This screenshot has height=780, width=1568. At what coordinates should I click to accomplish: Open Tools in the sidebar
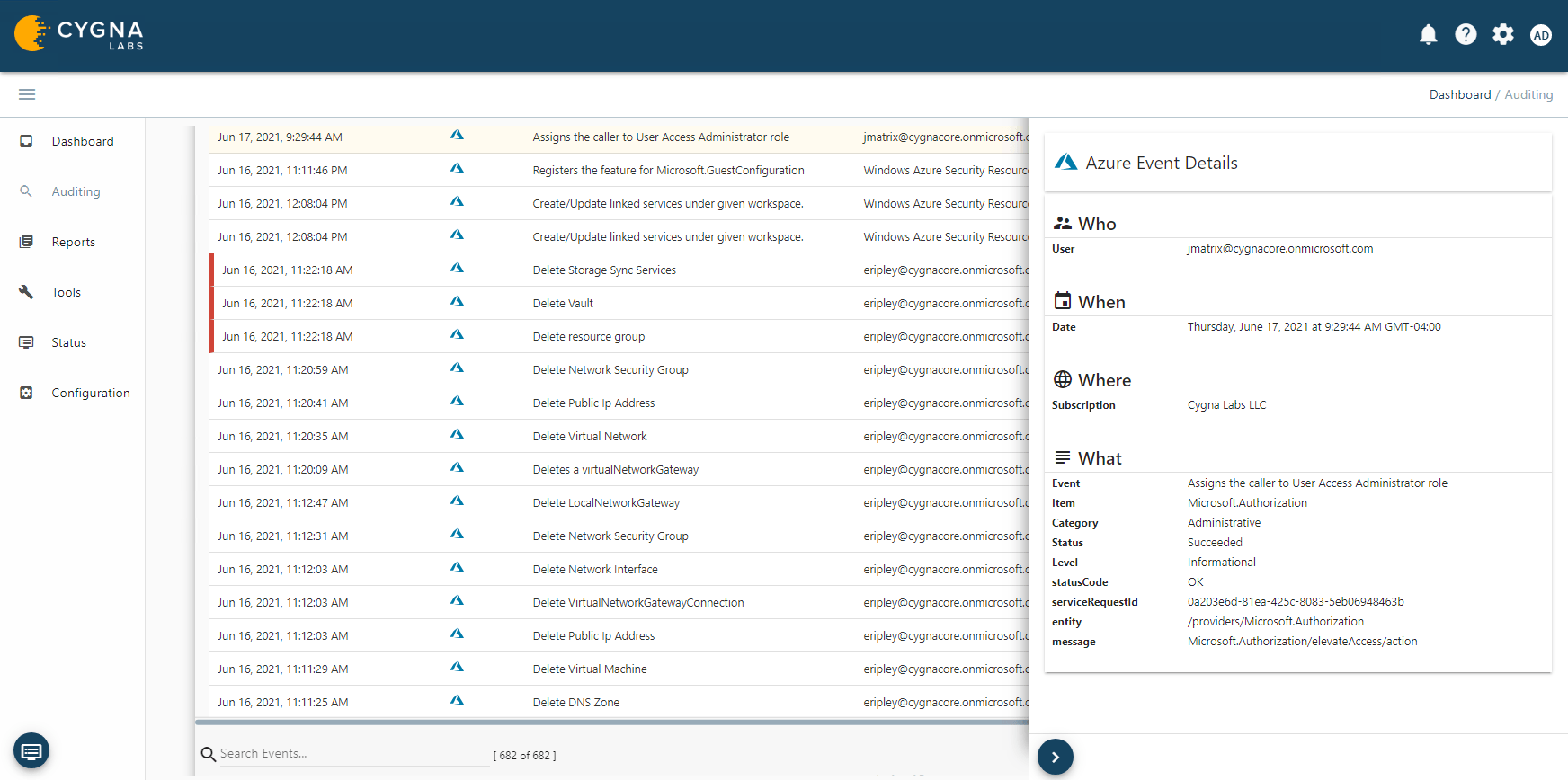[66, 292]
